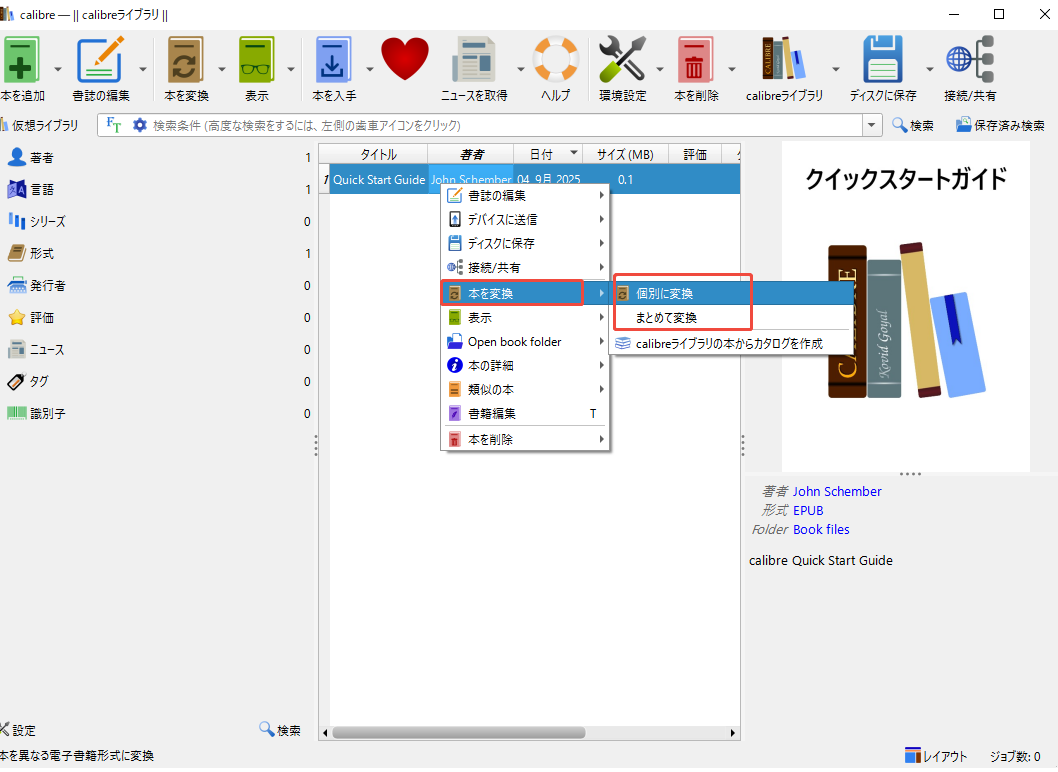
Task: Click the Save to disk (ディスクに保存) floppy icon
Action: 883,60
